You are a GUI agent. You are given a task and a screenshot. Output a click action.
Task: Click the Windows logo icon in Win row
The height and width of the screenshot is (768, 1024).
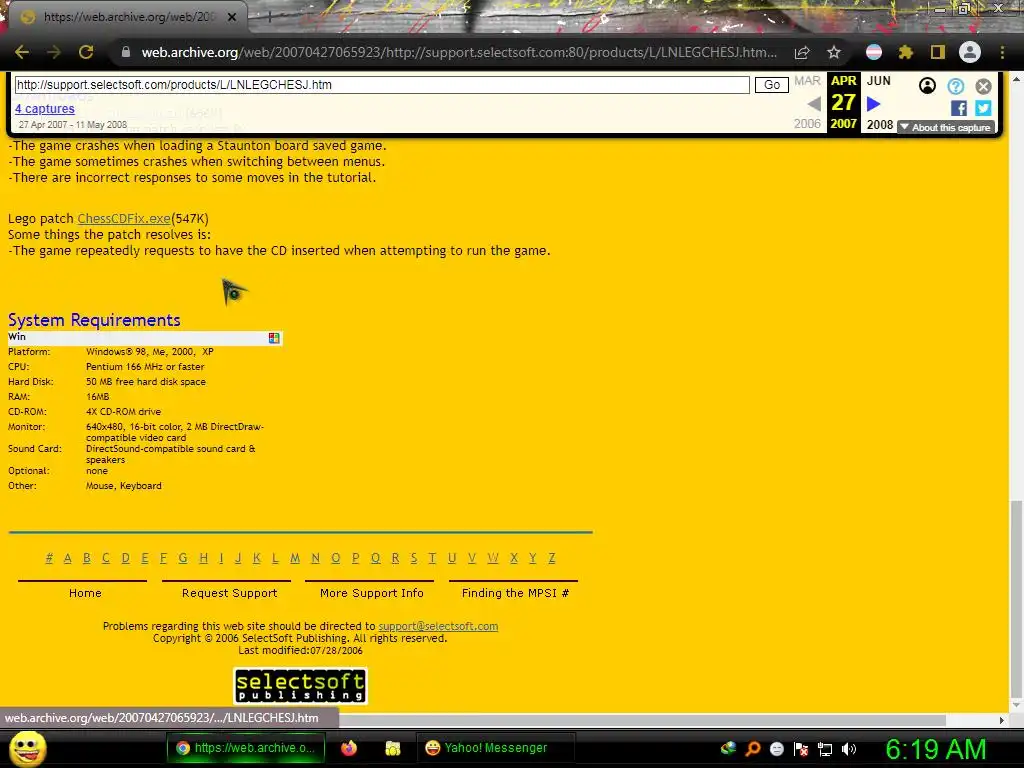[x=274, y=338]
